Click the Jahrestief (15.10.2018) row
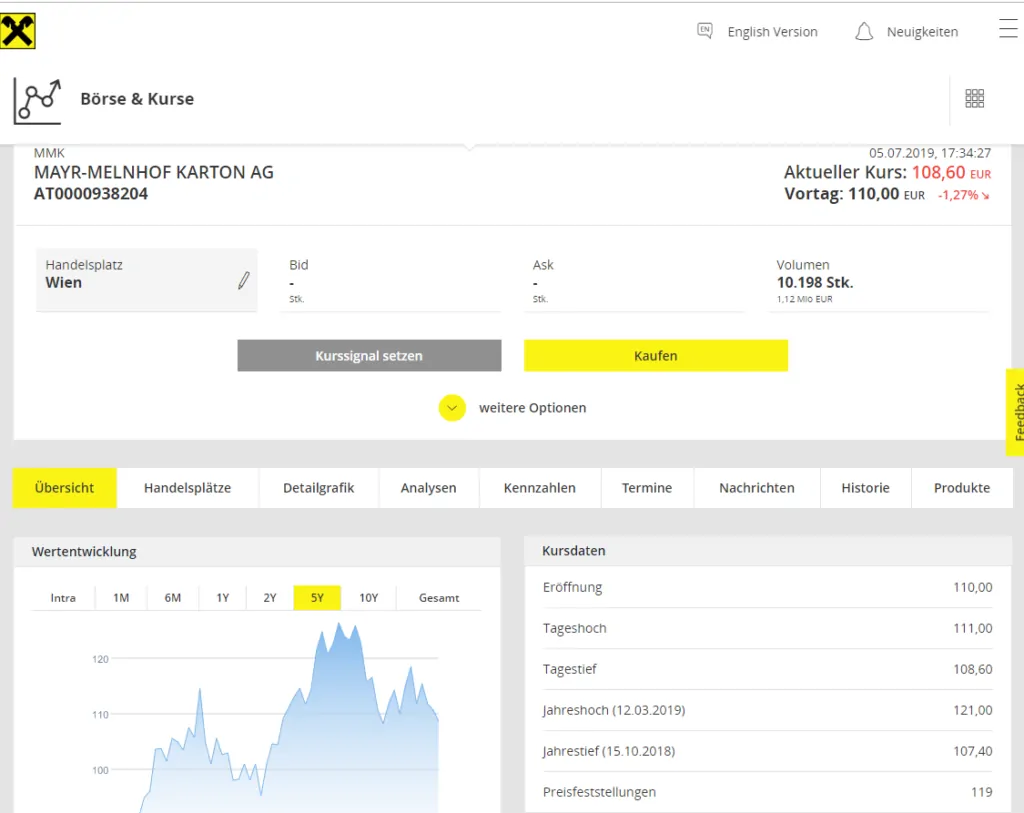The image size is (1024, 813). coord(767,751)
